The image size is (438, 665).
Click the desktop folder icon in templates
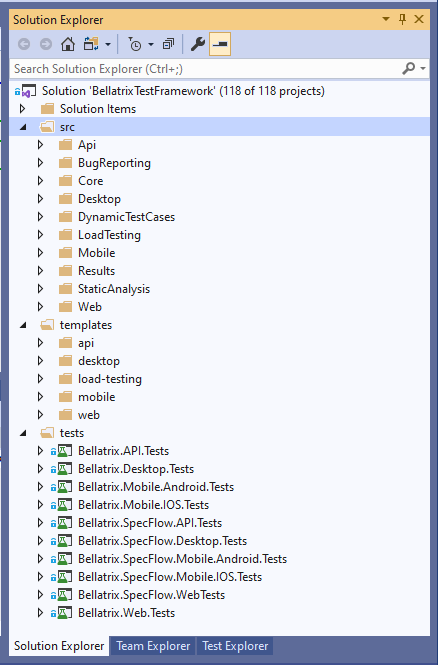(x=65, y=361)
